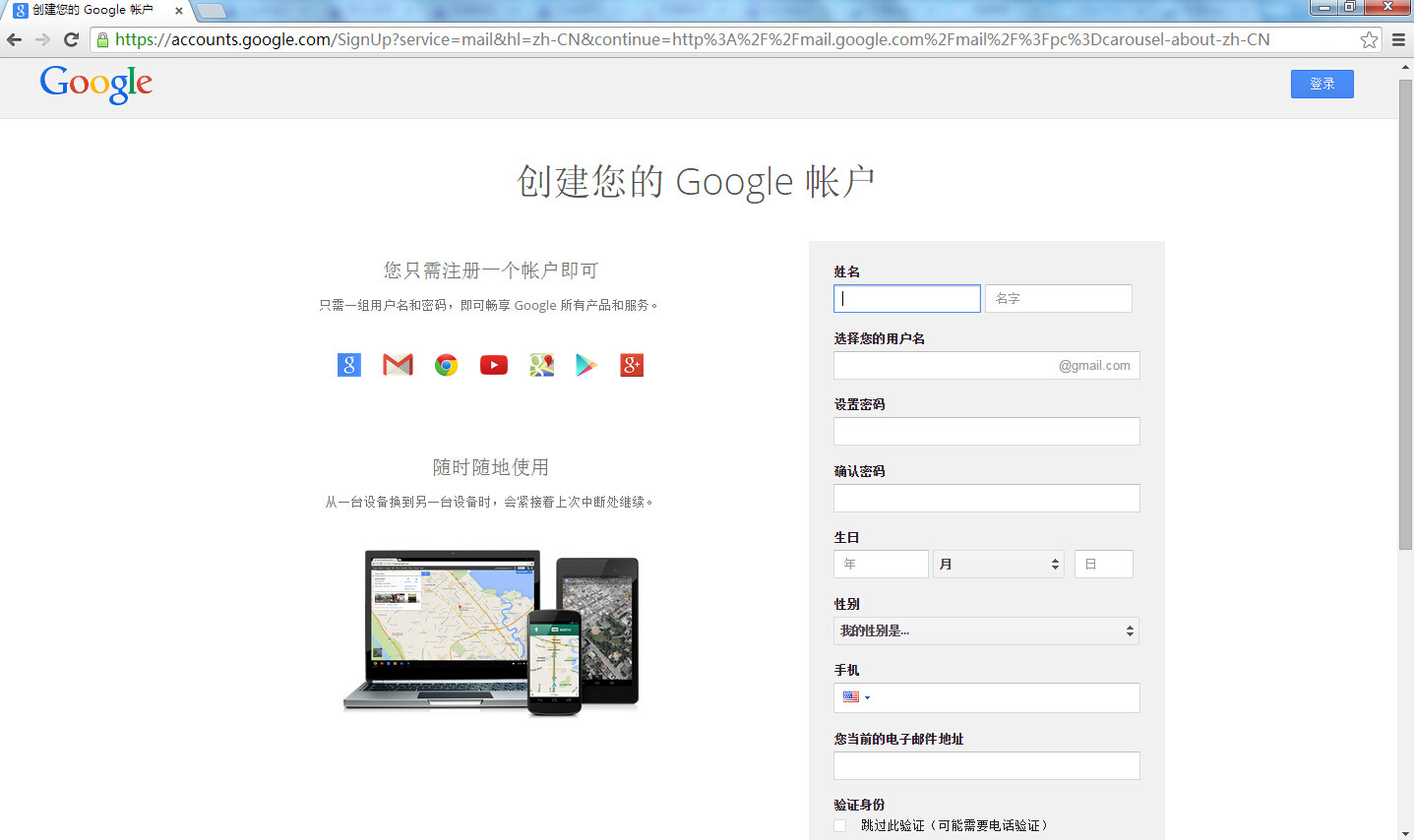
Task: Open the phone country flag dropdown
Action: 856,697
